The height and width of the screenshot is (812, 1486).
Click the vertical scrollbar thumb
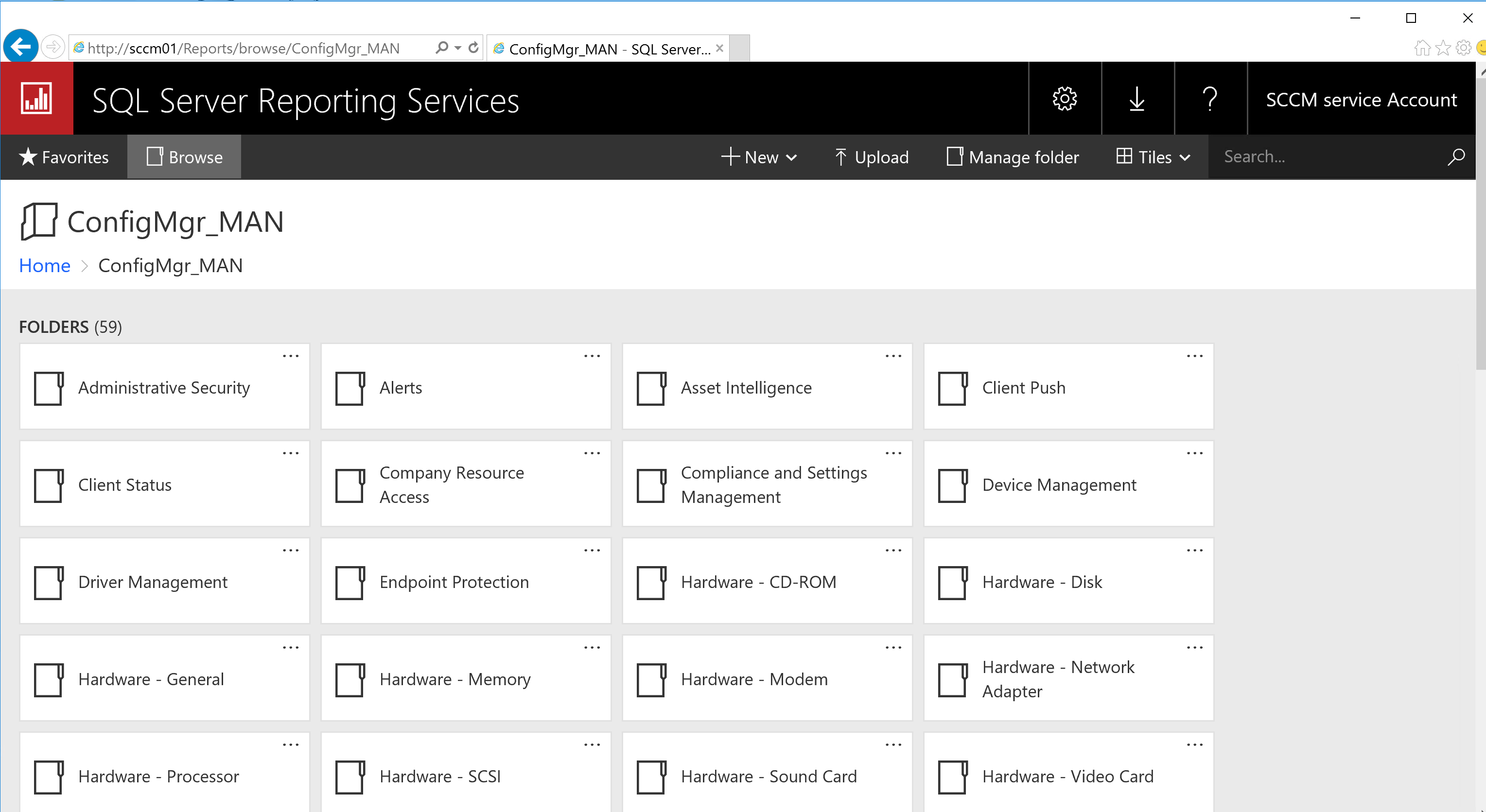[x=1480, y=225]
